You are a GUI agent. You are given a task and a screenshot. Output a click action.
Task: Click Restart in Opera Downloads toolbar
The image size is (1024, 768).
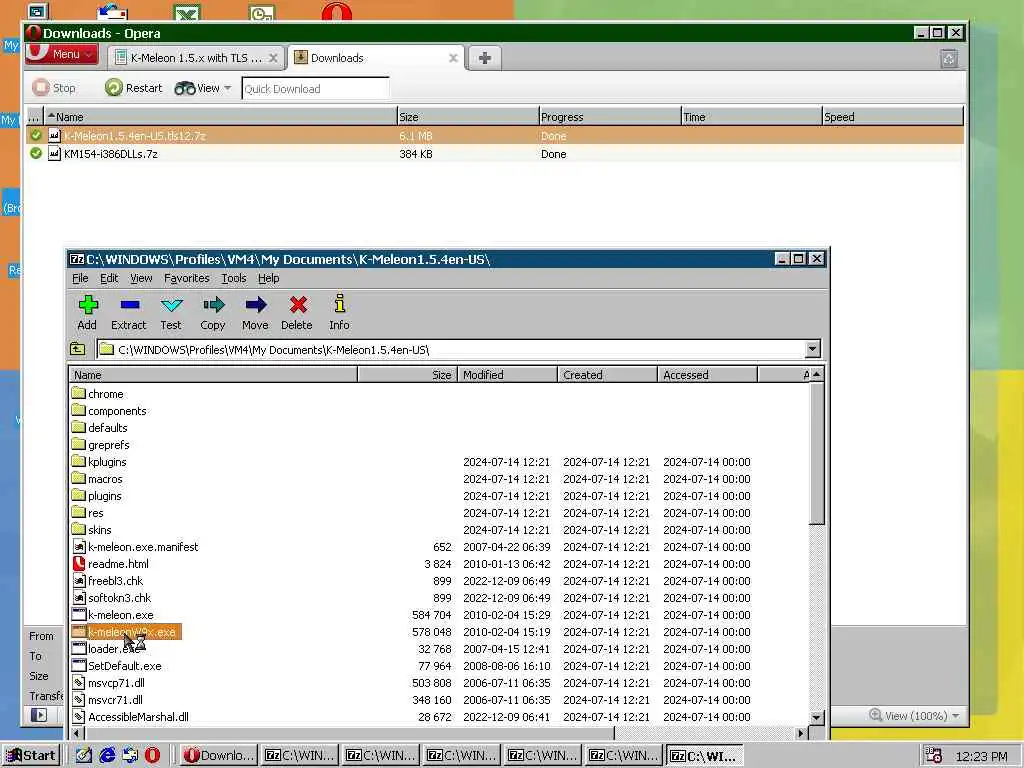coord(134,88)
